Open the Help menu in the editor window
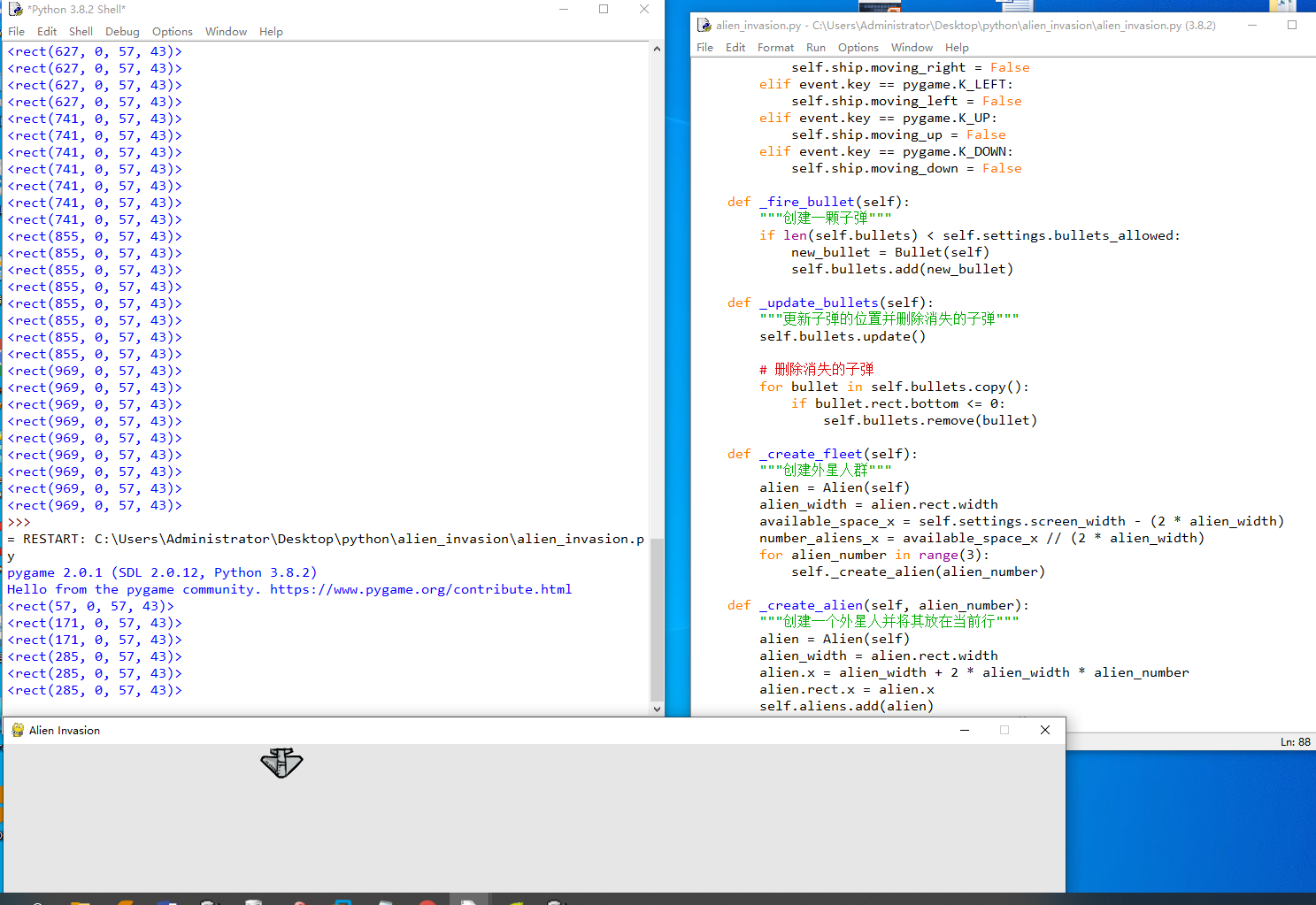The width and height of the screenshot is (1316, 905). 957,47
